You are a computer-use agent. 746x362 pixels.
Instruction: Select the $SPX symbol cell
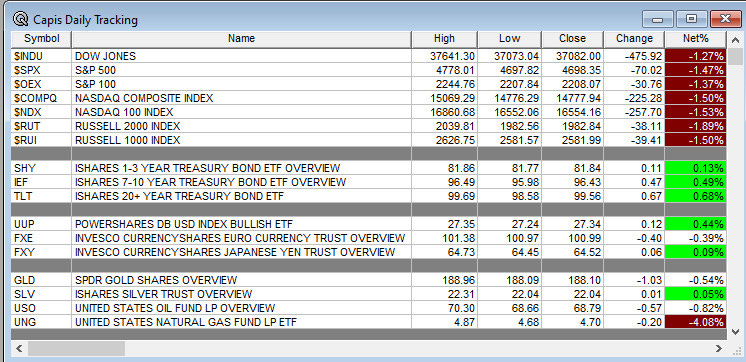click(x=41, y=70)
